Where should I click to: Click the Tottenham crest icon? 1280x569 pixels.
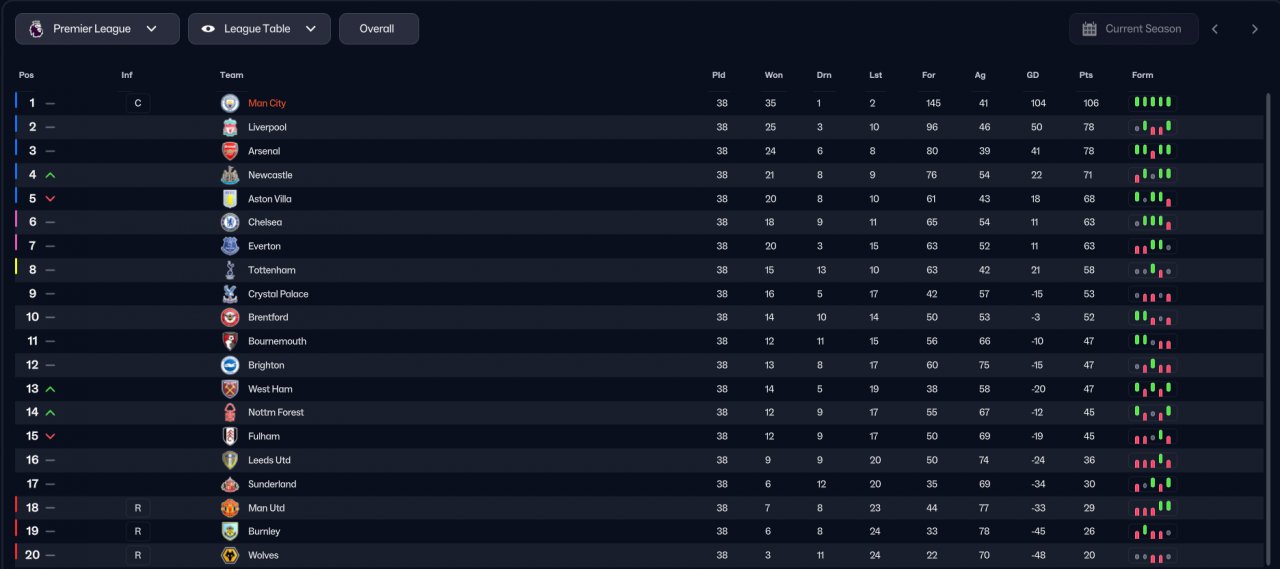(x=230, y=270)
